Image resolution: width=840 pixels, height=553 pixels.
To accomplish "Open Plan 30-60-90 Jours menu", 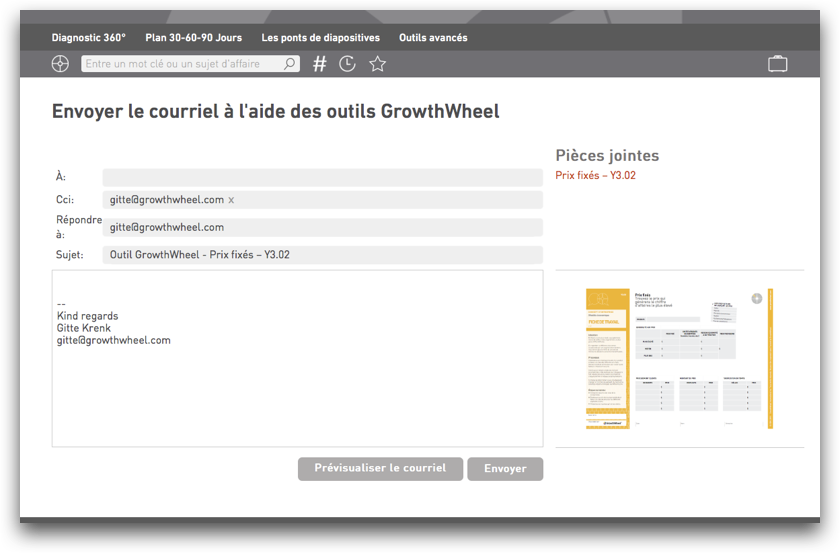I will click(193, 38).
